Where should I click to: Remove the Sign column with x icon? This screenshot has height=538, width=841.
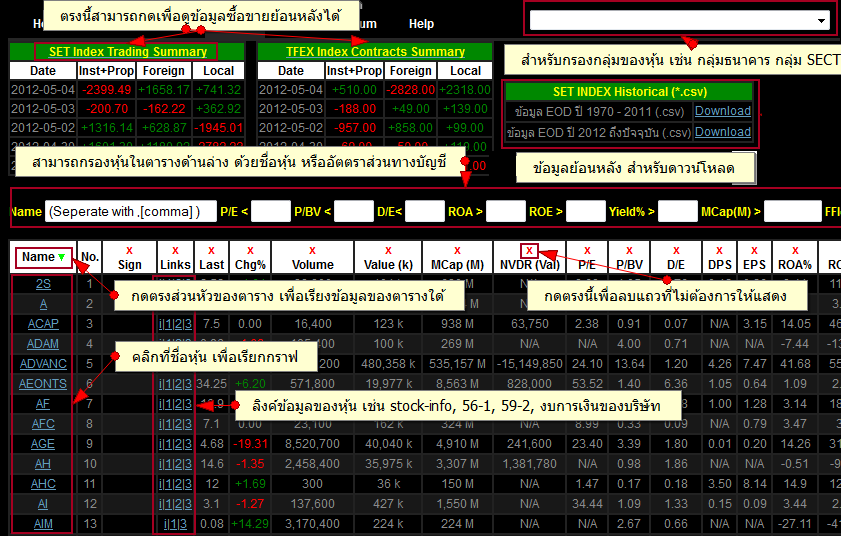[130, 250]
